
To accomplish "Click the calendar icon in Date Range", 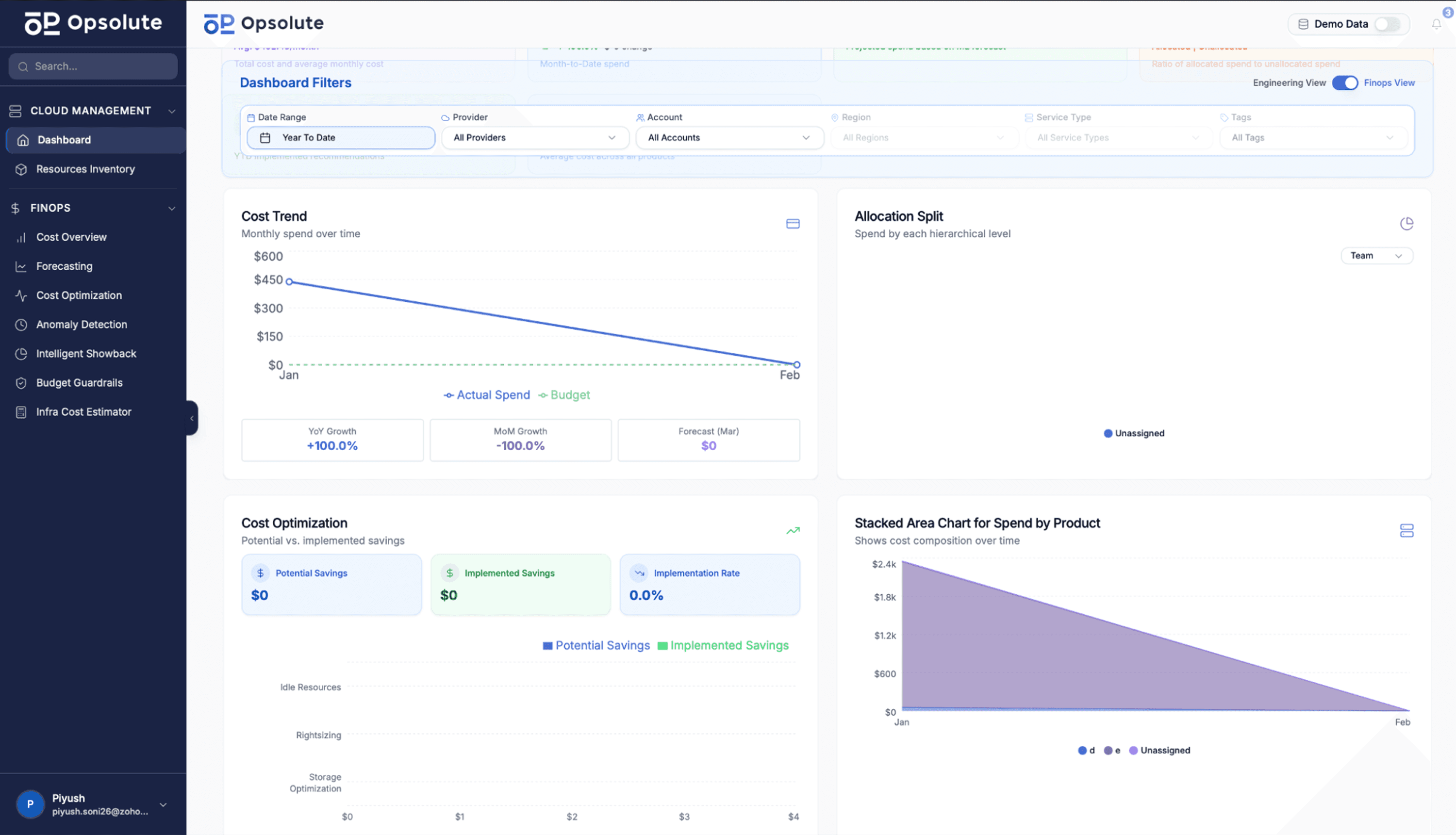I will 265,138.
